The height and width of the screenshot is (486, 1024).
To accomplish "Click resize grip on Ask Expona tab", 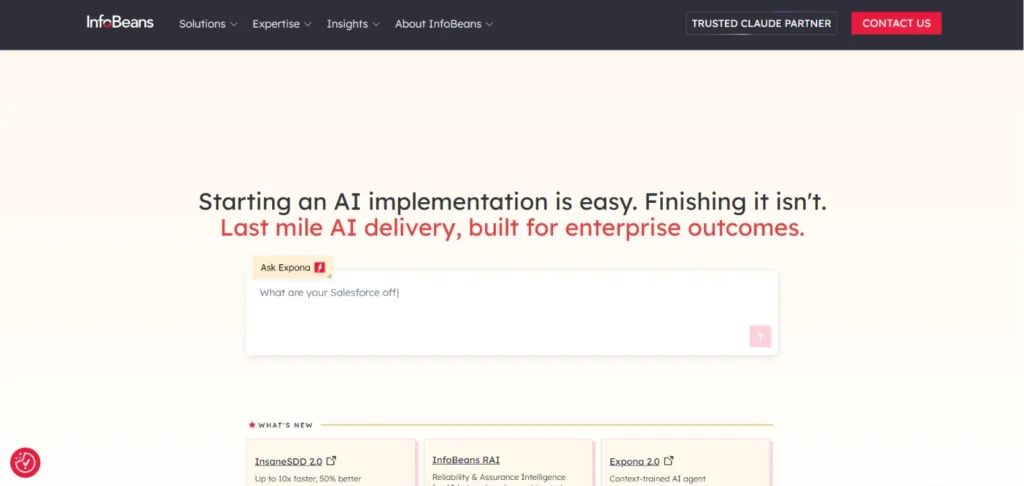I will (x=329, y=276).
